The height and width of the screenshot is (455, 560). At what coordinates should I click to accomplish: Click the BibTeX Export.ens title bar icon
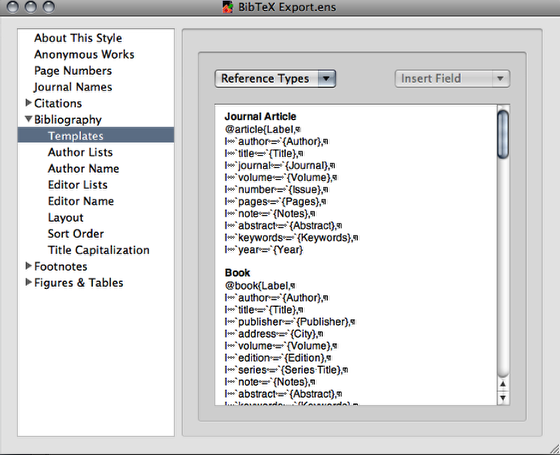pos(228,7)
